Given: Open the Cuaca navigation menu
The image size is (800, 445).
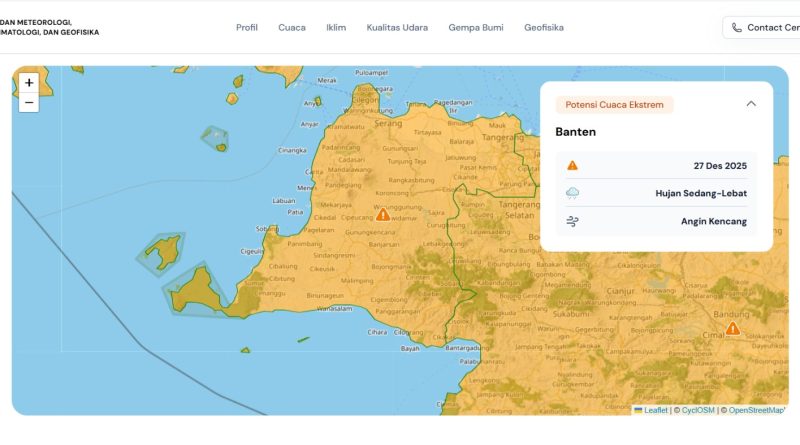Looking at the screenshot, I should tap(292, 28).
